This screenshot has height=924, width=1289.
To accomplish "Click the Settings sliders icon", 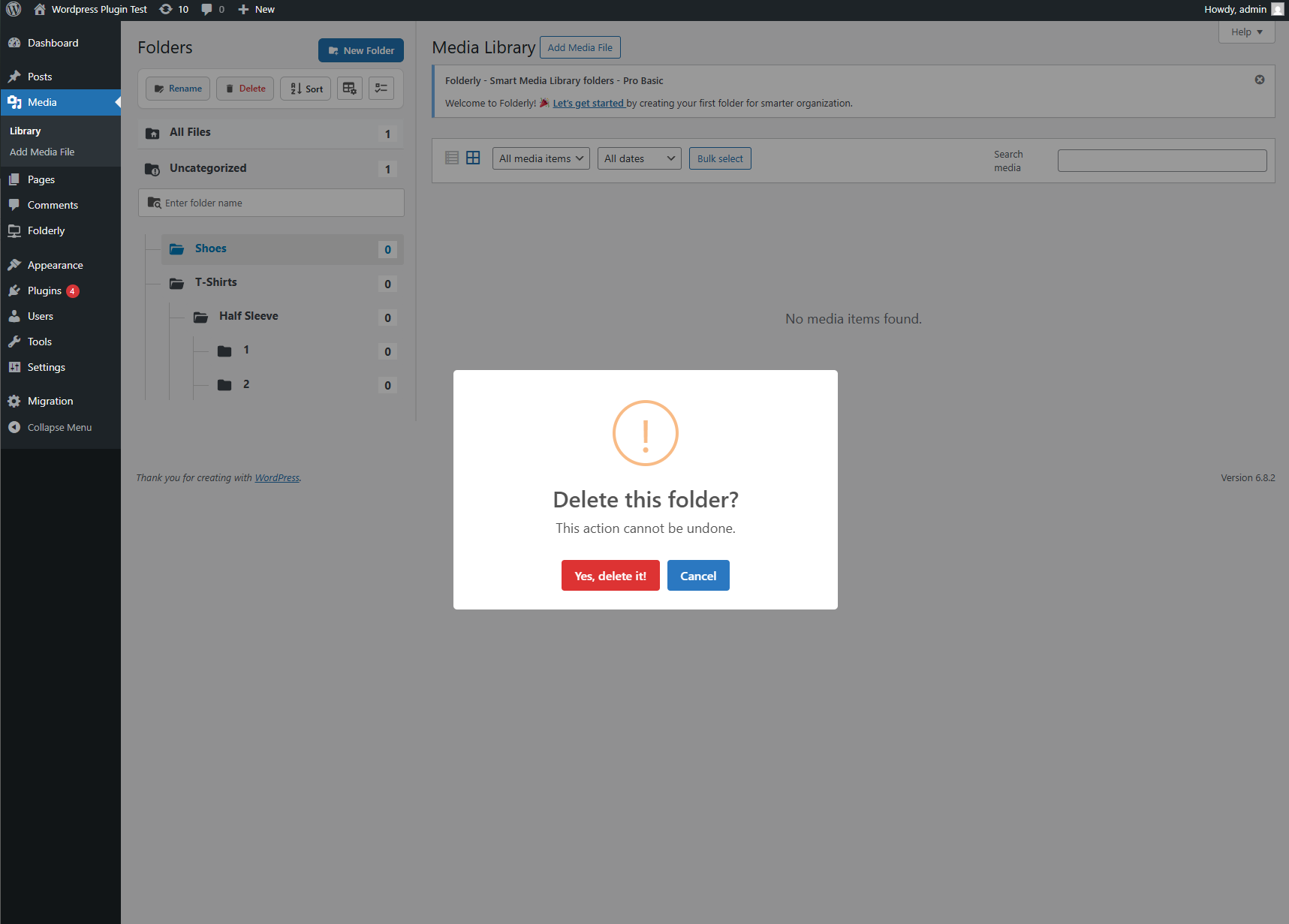I will (x=14, y=367).
